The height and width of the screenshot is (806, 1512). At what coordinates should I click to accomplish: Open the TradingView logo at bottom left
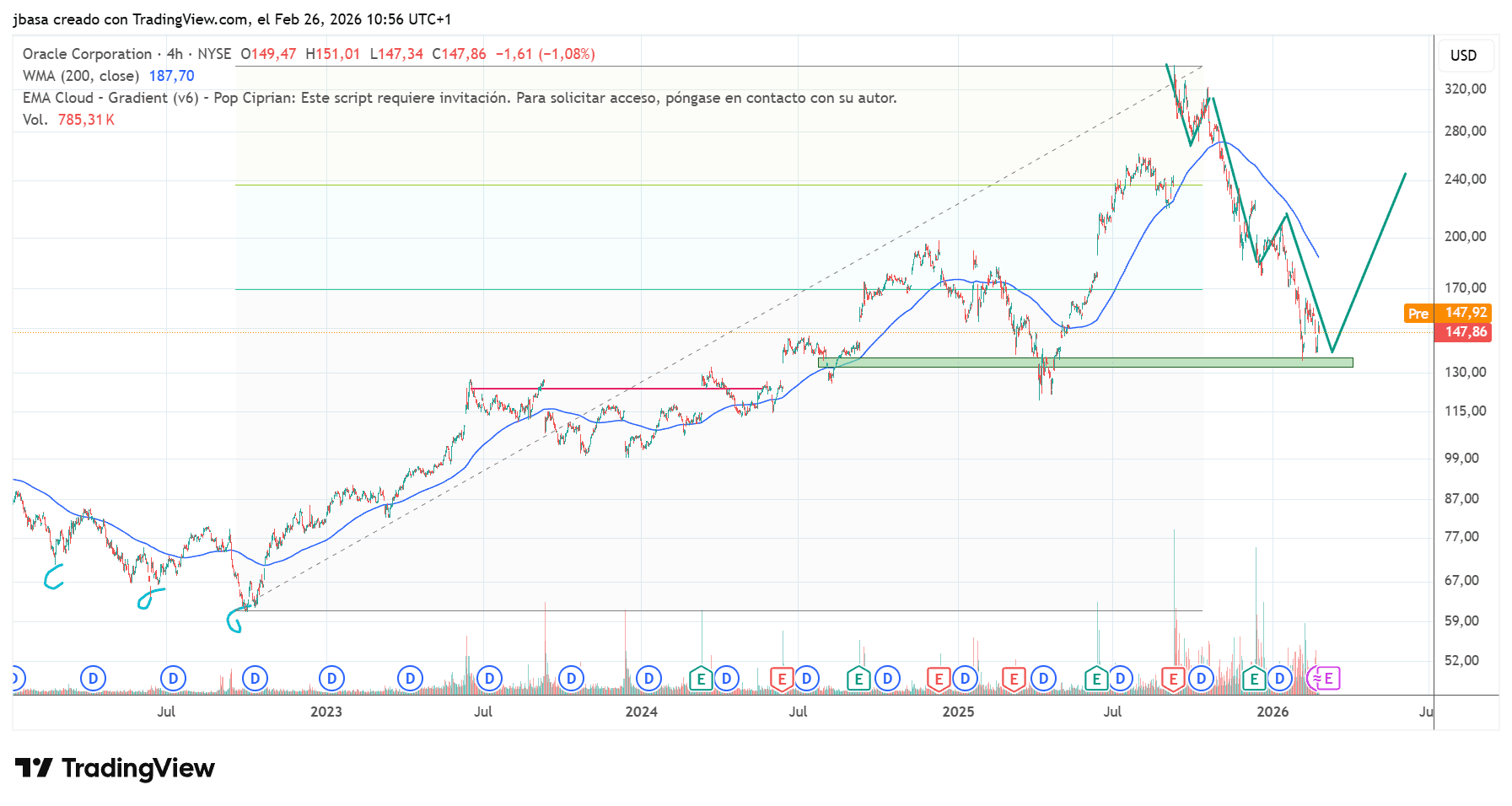(115, 768)
